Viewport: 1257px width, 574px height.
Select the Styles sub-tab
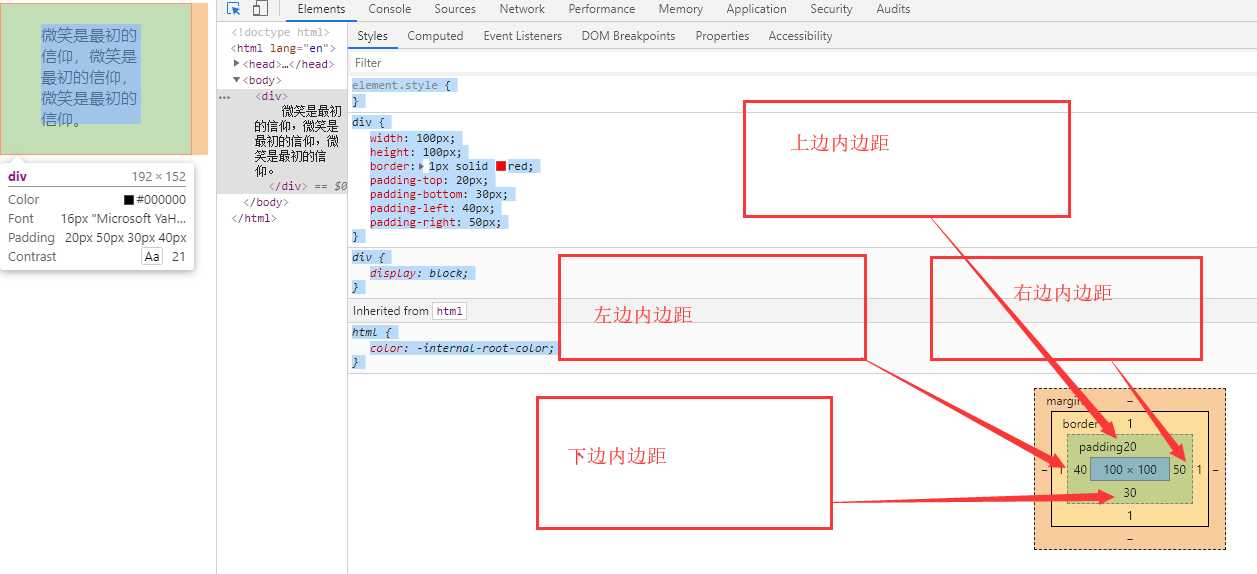372,36
